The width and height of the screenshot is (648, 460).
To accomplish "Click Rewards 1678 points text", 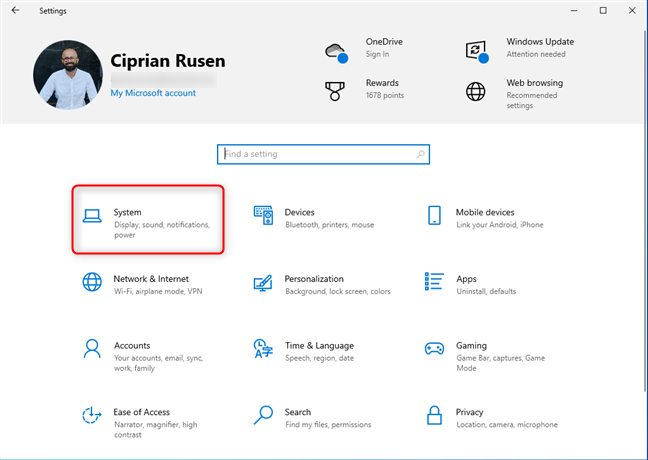I will (384, 95).
